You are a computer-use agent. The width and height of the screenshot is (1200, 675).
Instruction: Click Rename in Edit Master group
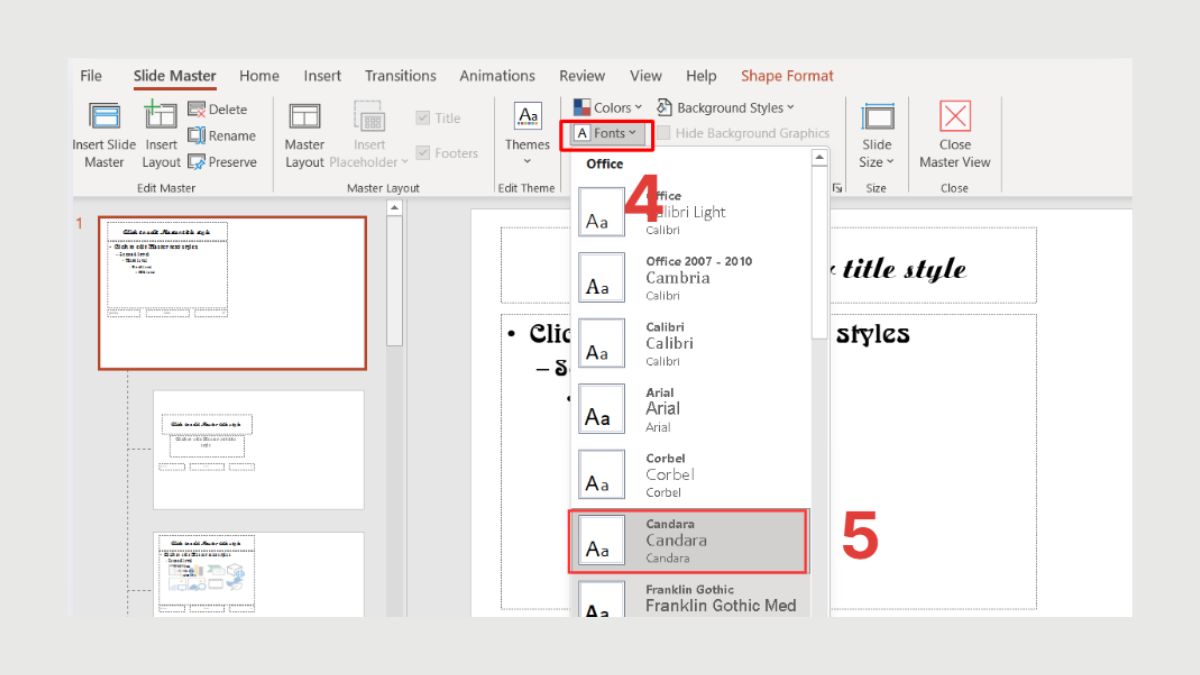(222, 136)
